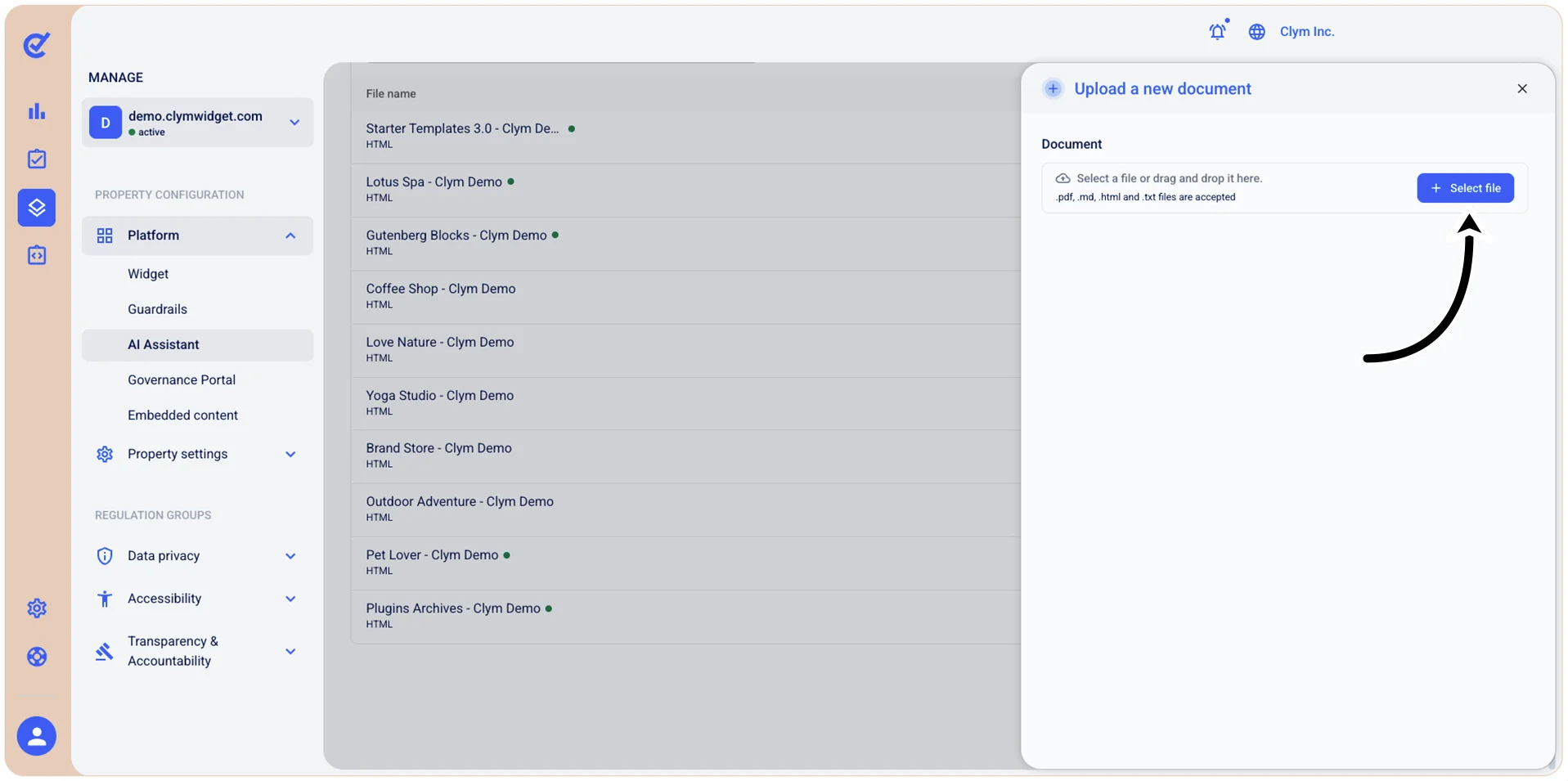The image size is (1568, 781).
Task: Open the Governance Portal menu item
Action: pos(182,379)
